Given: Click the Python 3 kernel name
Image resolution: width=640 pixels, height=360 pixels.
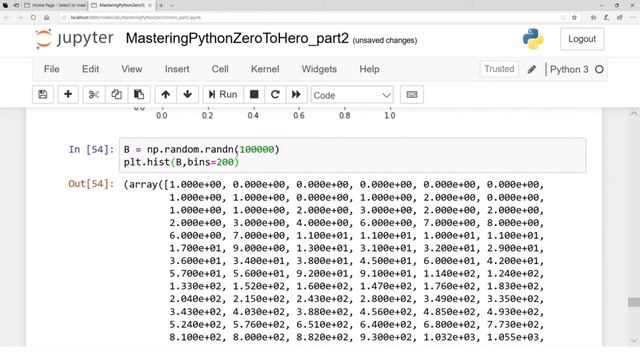Looking at the screenshot, I should click(x=569, y=69).
